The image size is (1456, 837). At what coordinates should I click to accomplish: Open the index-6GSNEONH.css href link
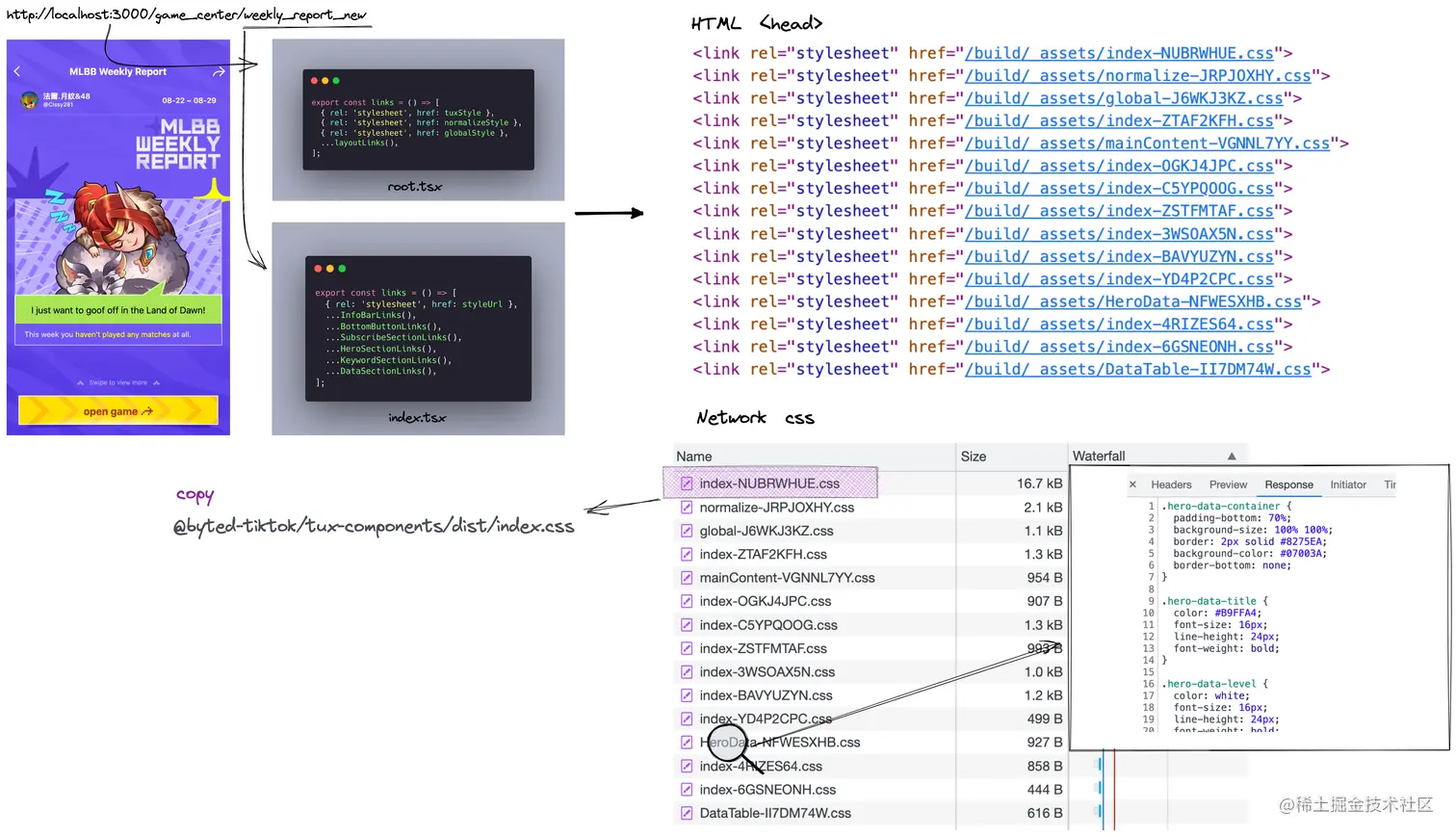pos(1119,347)
